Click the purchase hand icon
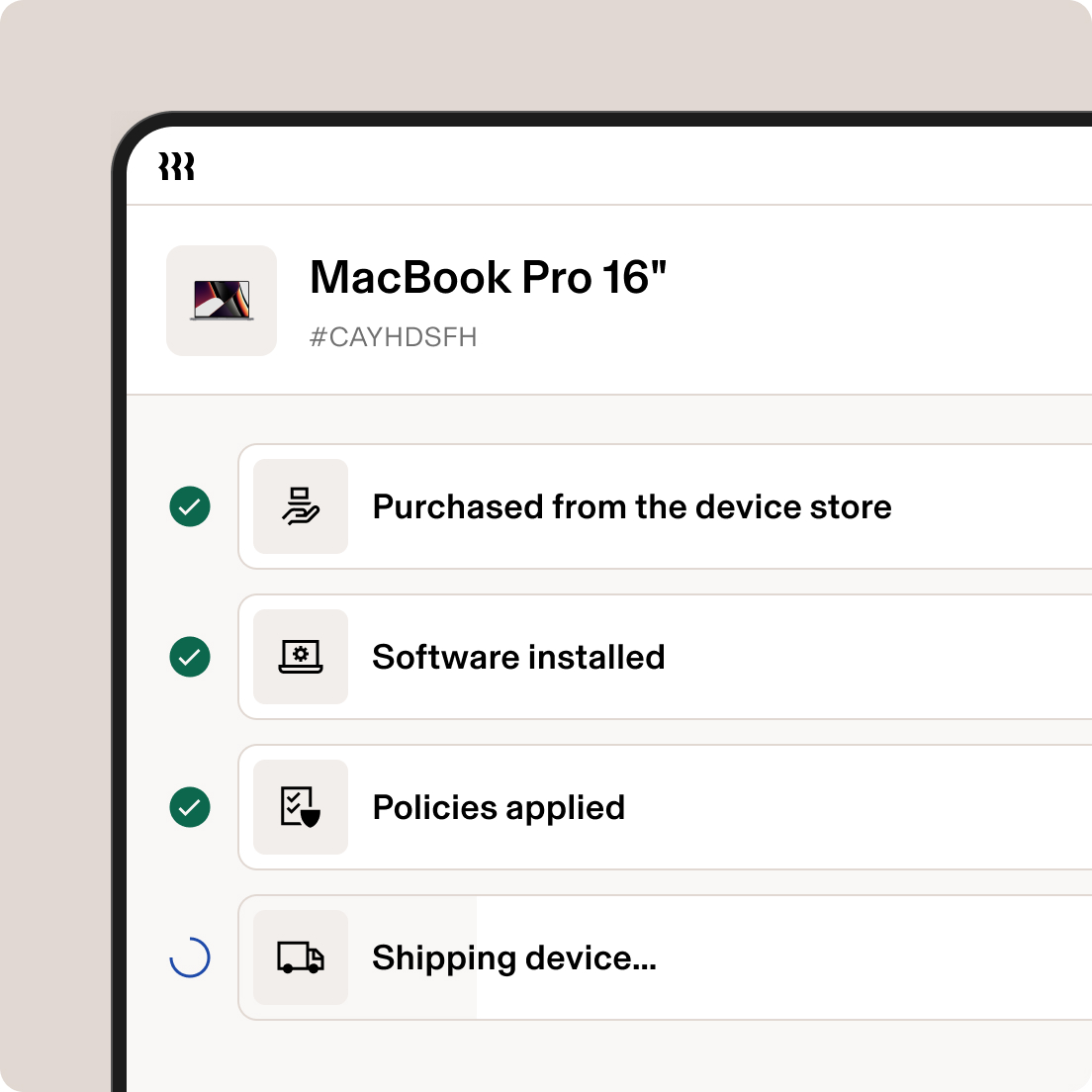Viewport: 1092px width, 1092px height. (x=300, y=506)
